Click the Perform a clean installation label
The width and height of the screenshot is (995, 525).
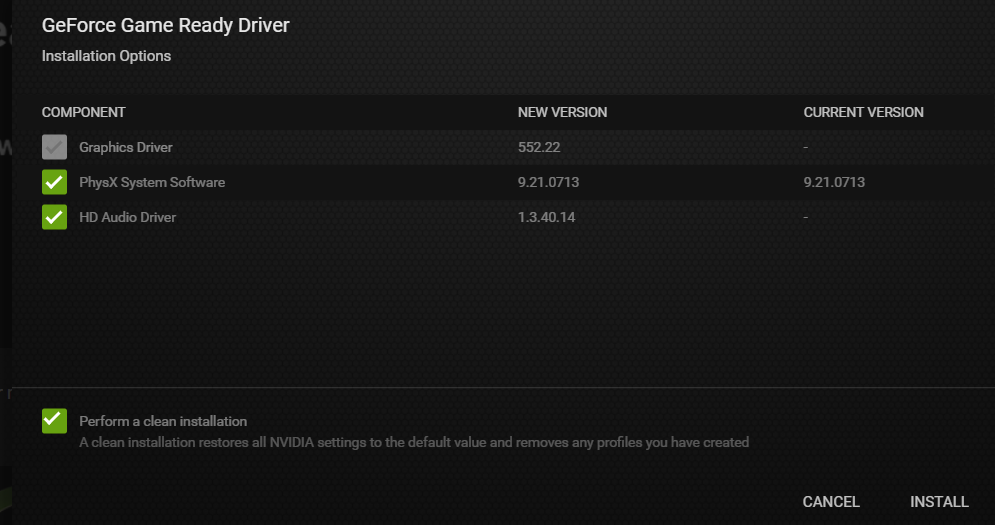tap(163, 422)
